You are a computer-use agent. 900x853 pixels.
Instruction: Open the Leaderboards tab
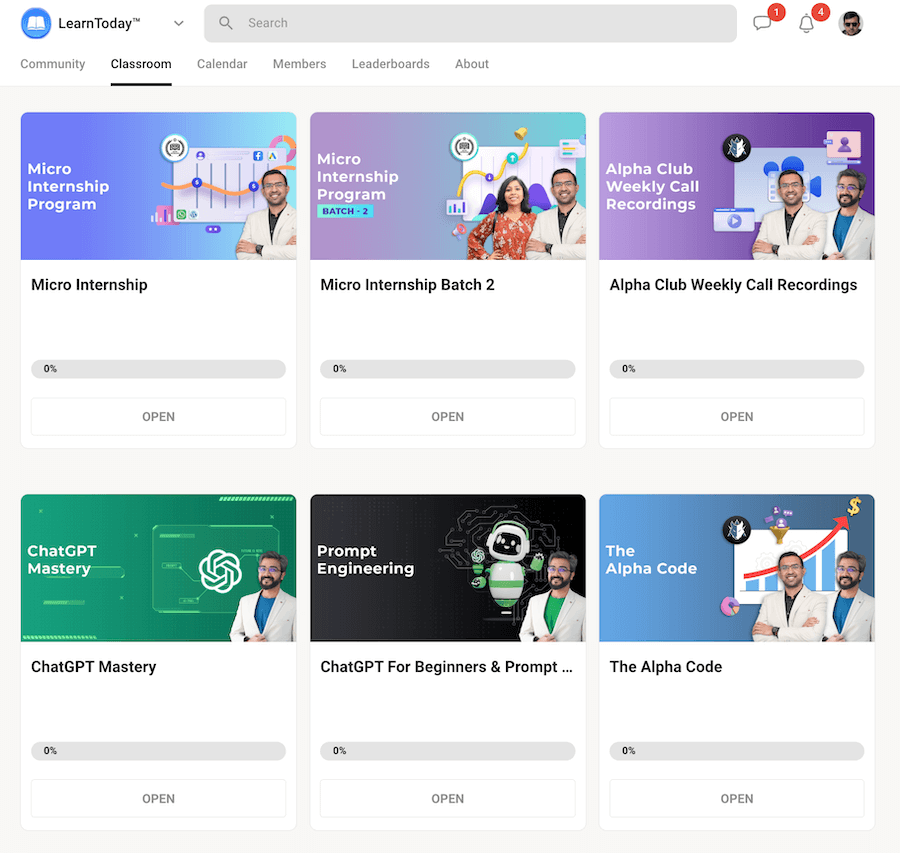click(390, 64)
